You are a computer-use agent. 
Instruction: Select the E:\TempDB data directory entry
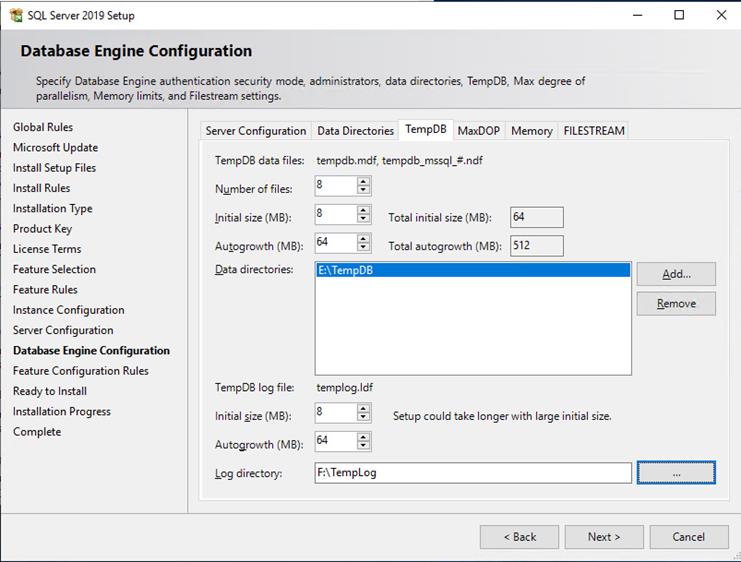point(473,270)
